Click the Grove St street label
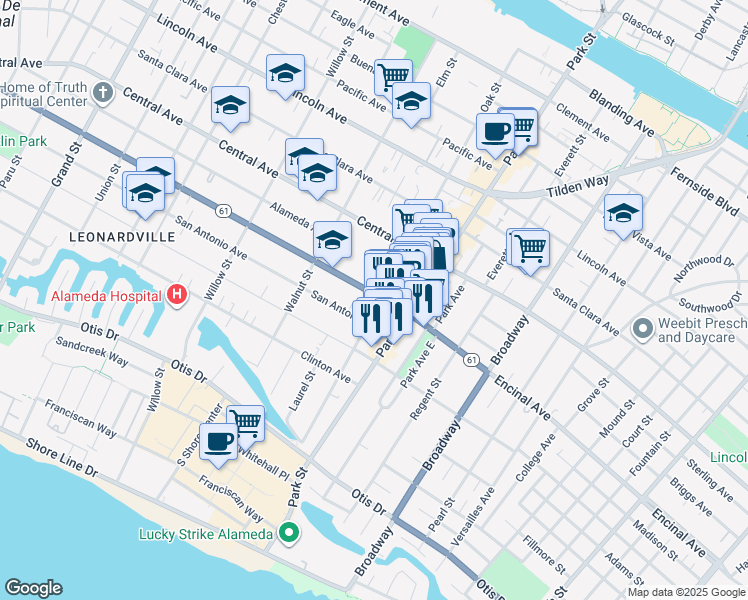Viewport: 748px width, 600px height. coord(593,395)
